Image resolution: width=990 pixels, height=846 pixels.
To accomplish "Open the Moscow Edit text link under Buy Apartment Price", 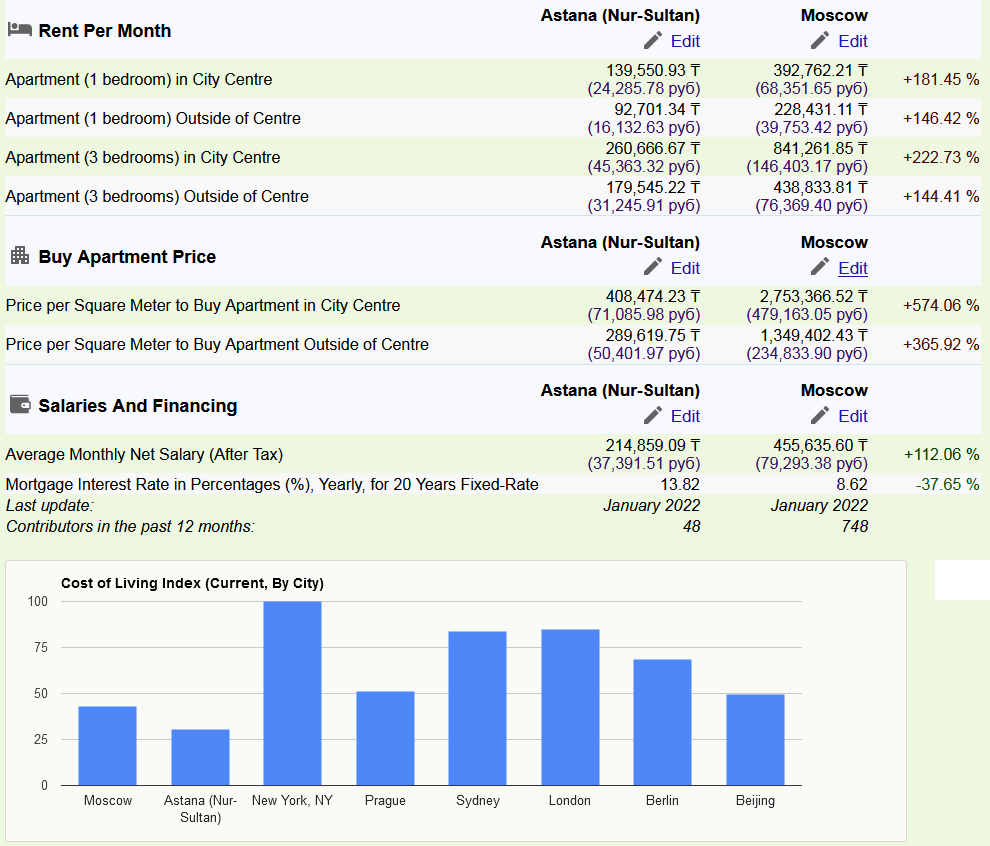I will (x=853, y=268).
